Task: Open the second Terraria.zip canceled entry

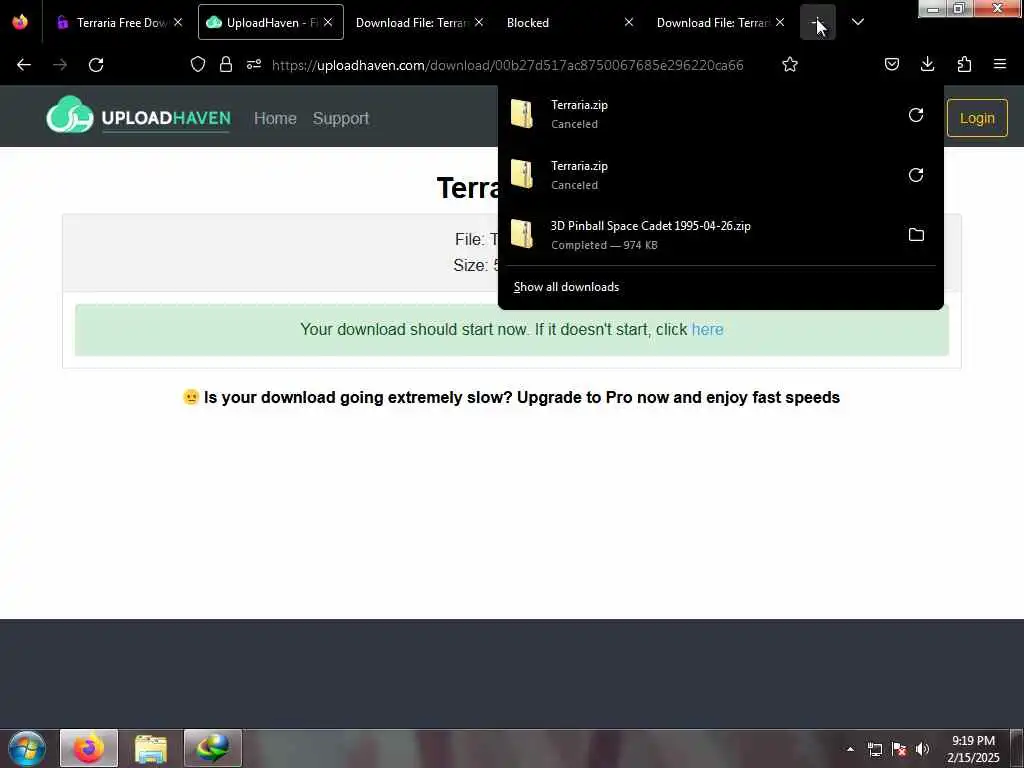Action: 699,175
